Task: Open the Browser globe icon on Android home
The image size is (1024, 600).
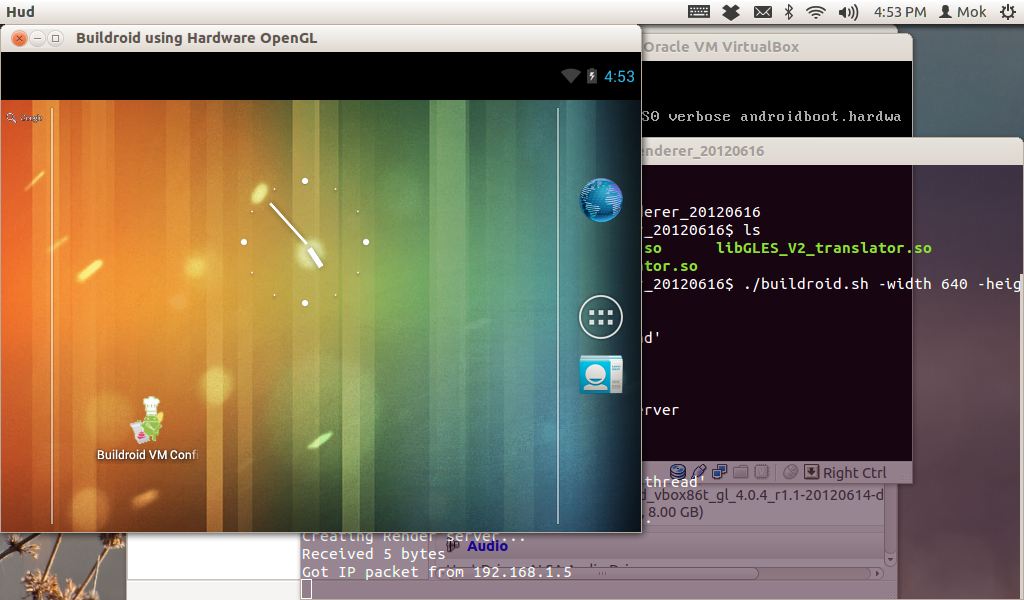Action: tap(601, 200)
